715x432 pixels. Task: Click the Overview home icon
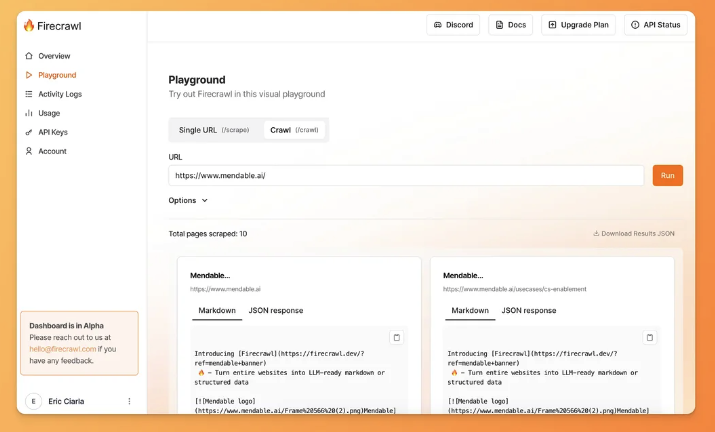pyautogui.click(x=29, y=56)
